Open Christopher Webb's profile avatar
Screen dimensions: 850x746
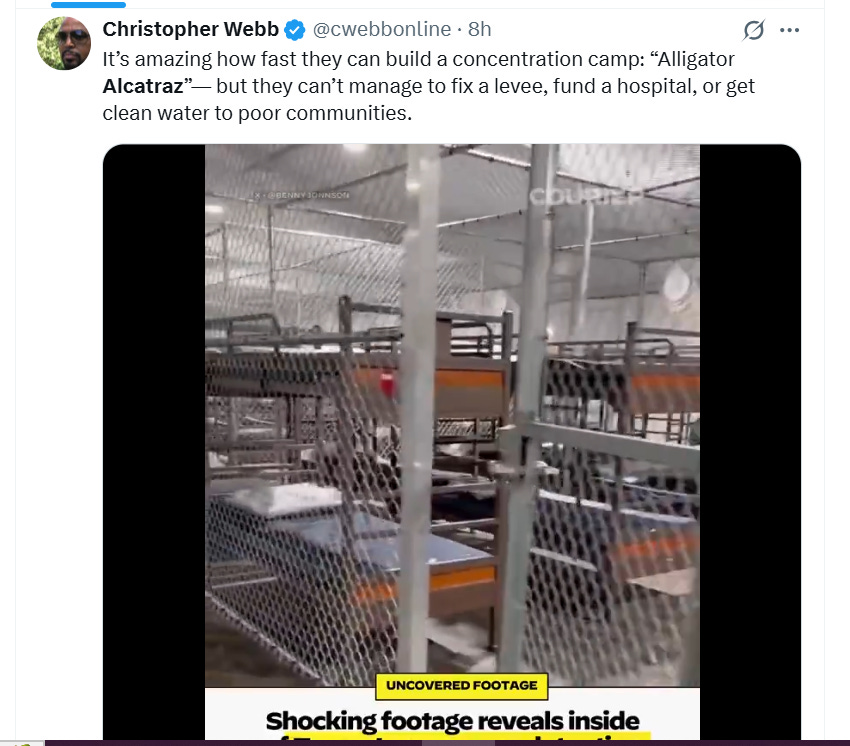coord(64,43)
